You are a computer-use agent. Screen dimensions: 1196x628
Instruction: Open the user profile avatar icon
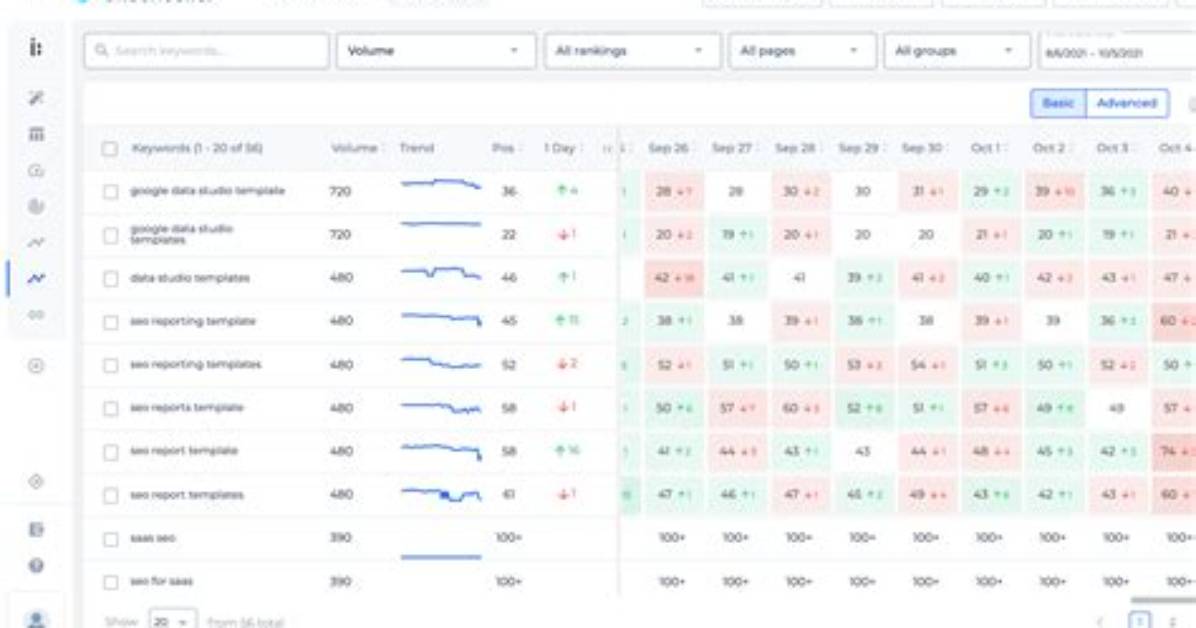(x=36, y=620)
